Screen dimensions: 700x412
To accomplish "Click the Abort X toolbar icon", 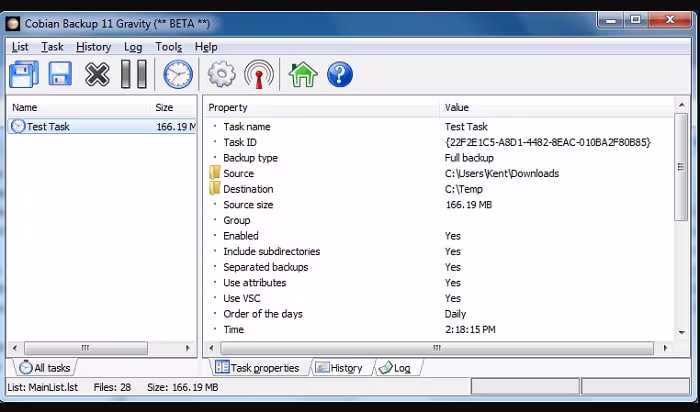I will point(97,74).
